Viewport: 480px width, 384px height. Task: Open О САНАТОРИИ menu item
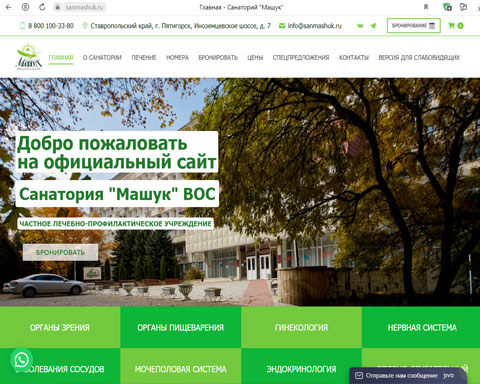pos(102,57)
